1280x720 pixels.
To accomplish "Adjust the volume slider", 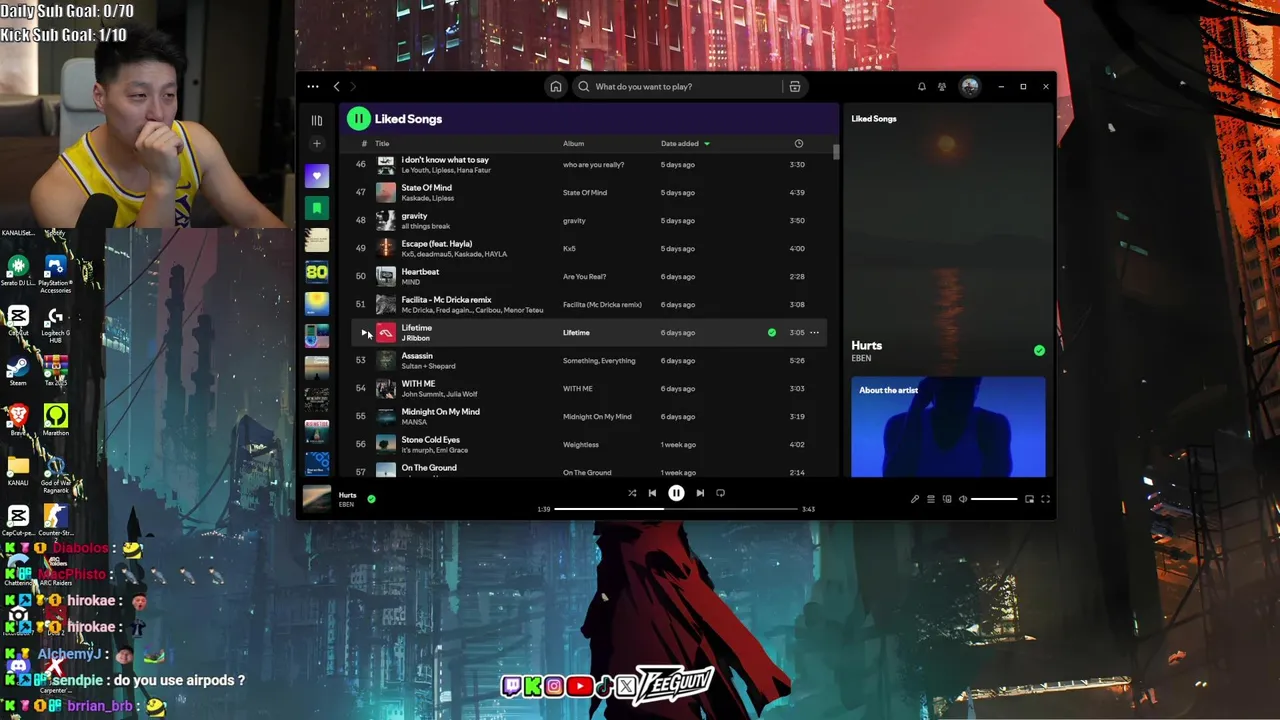I will click(995, 499).
